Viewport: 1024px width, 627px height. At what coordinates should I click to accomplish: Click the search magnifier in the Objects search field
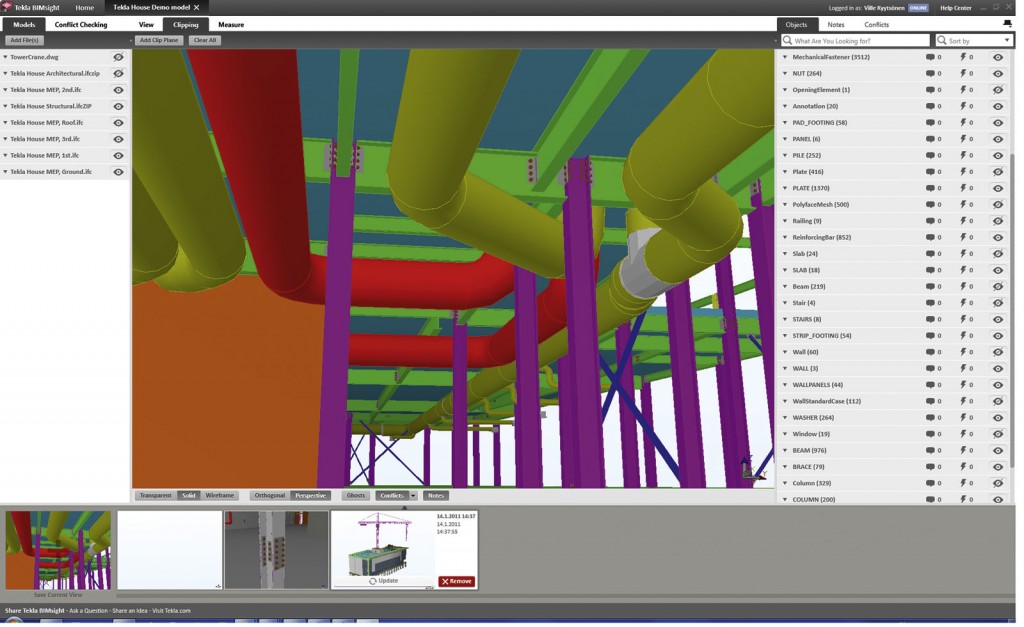click(x=789, y=40)
